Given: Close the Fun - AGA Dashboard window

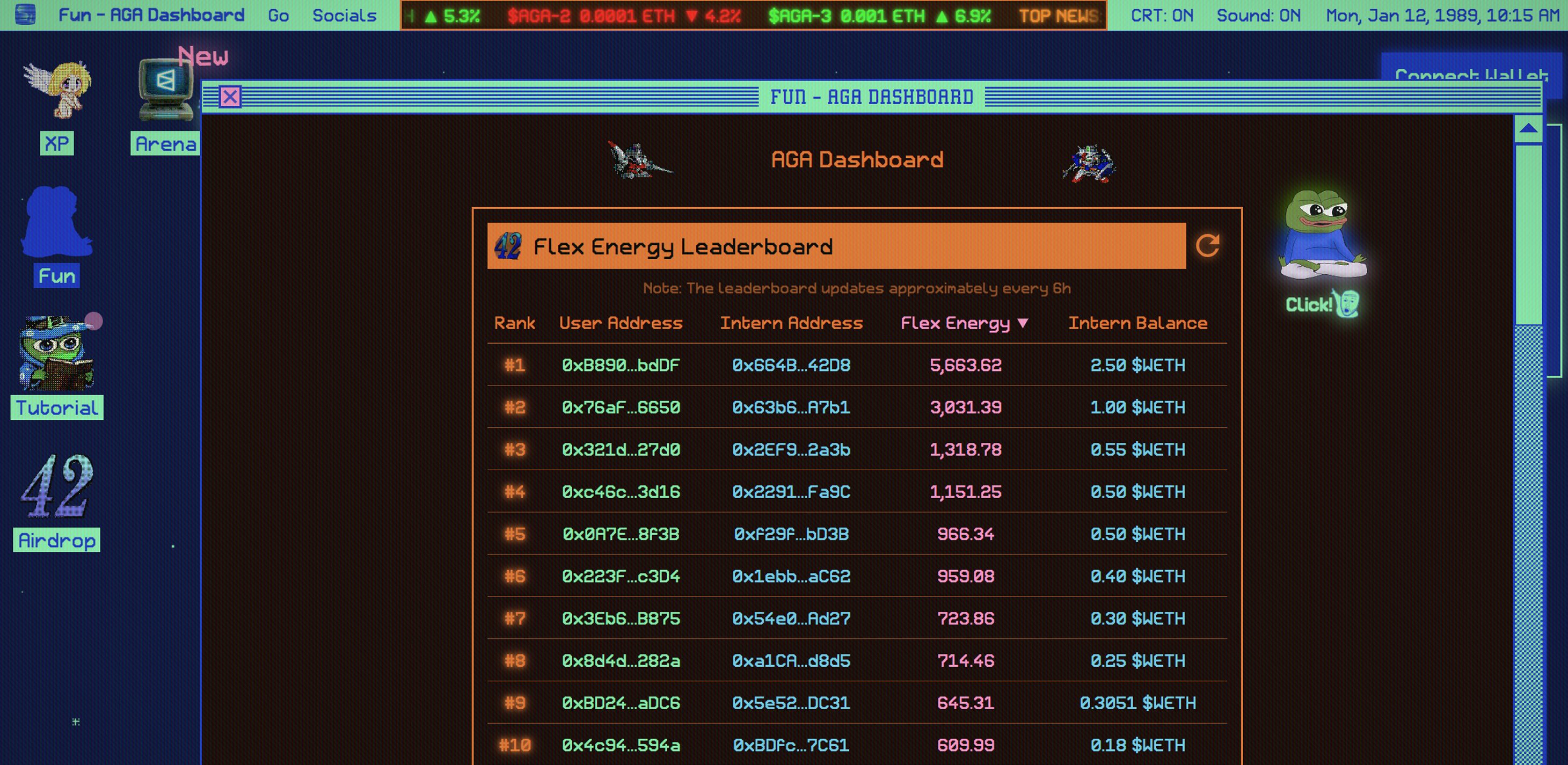Looking at the screenshot, I should tap(230, 97).
